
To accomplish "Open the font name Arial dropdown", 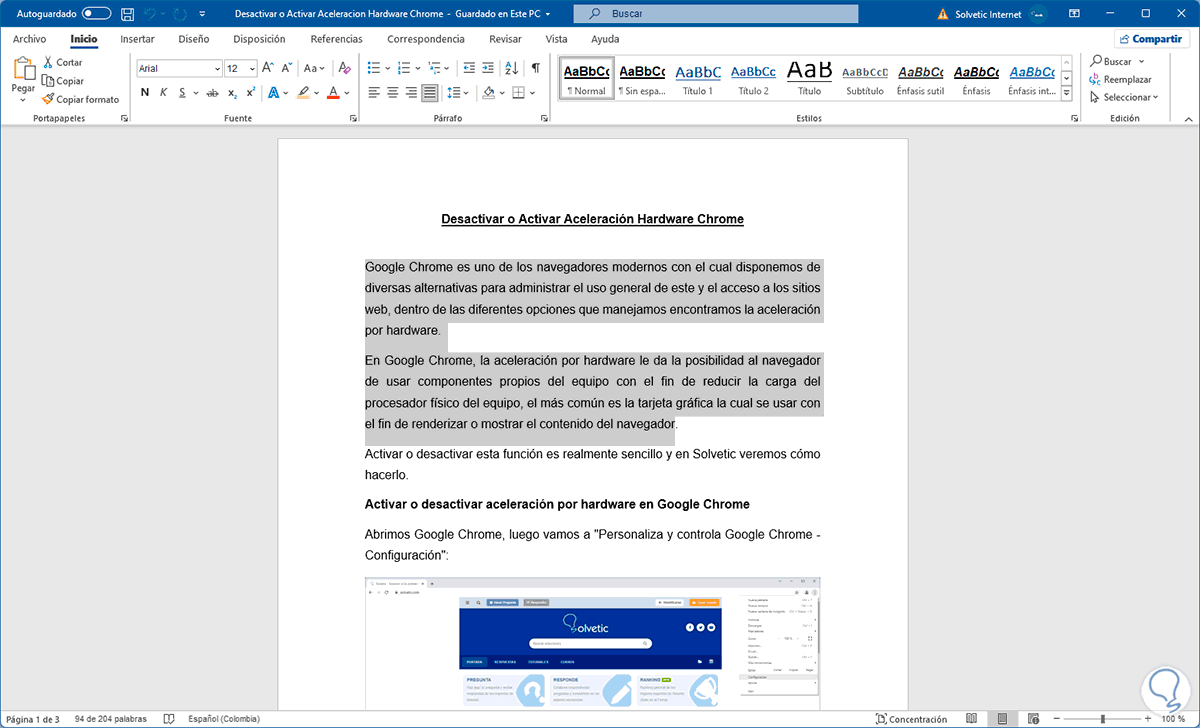I will coord(217,68).
